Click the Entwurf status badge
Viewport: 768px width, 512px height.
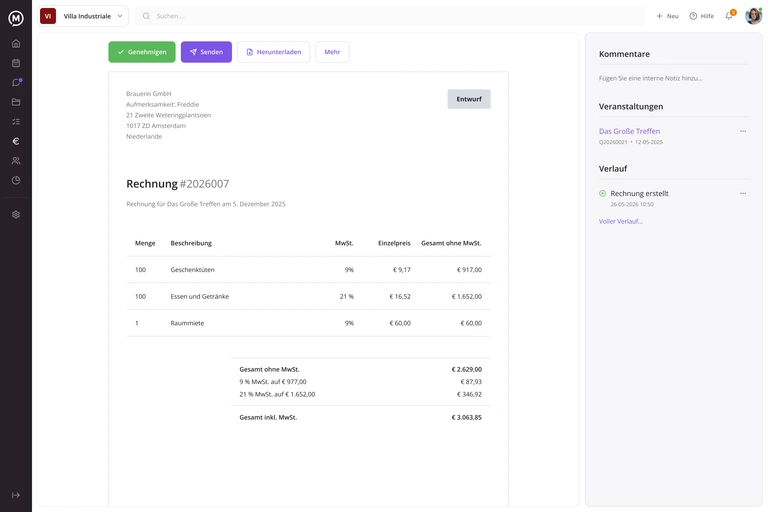[469, 99]
